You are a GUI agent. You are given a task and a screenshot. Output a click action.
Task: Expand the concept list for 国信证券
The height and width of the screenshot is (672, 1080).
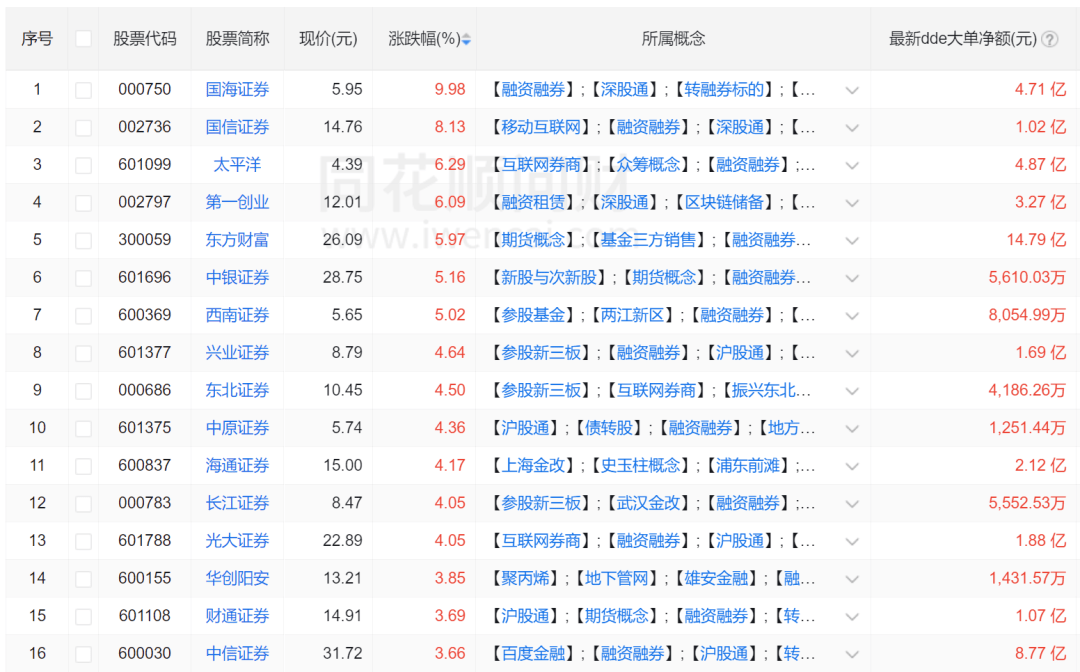pyautogui.click(x=852, y=127)
